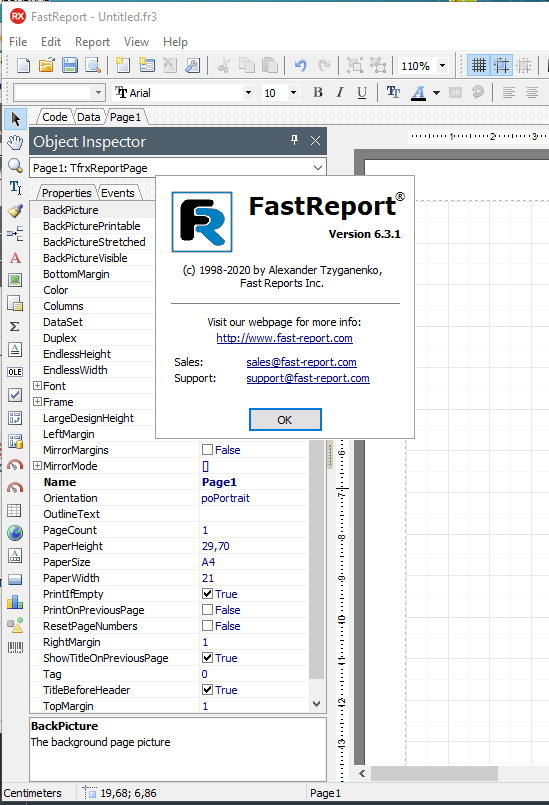This screenshot has width=549, height=805.
Task: Insert a Checkbox object
Action: coord(15,395)
